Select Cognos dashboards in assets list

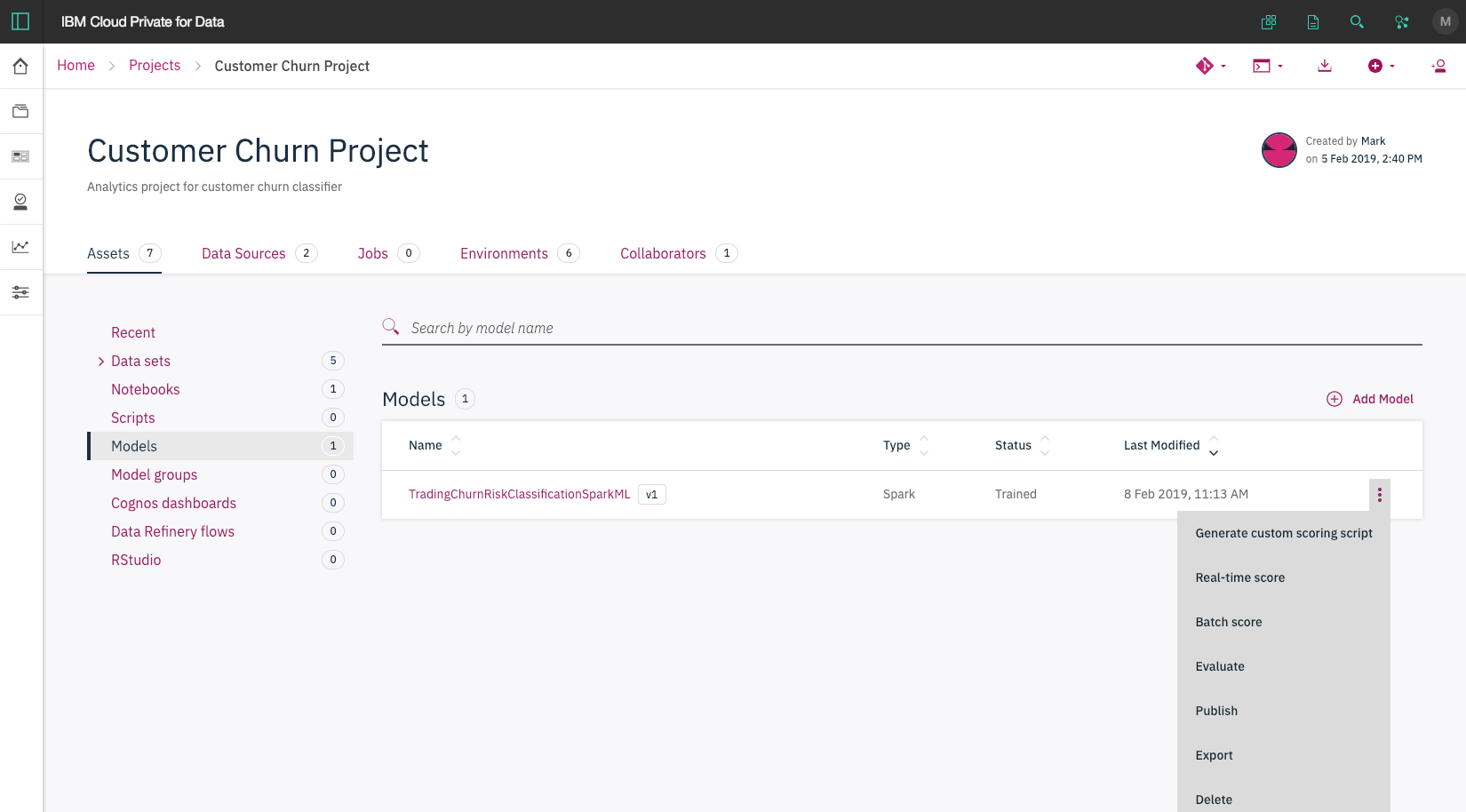[173, 503]
